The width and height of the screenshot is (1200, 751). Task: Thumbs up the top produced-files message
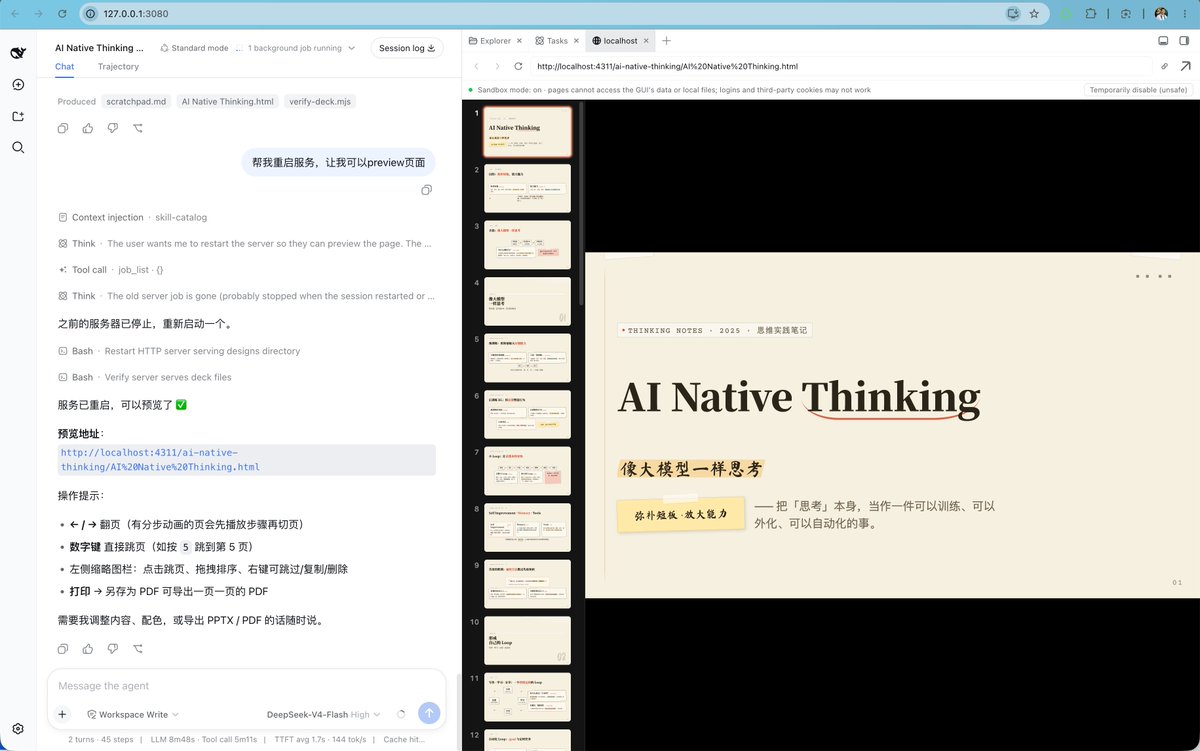click(x=88, y=128)
